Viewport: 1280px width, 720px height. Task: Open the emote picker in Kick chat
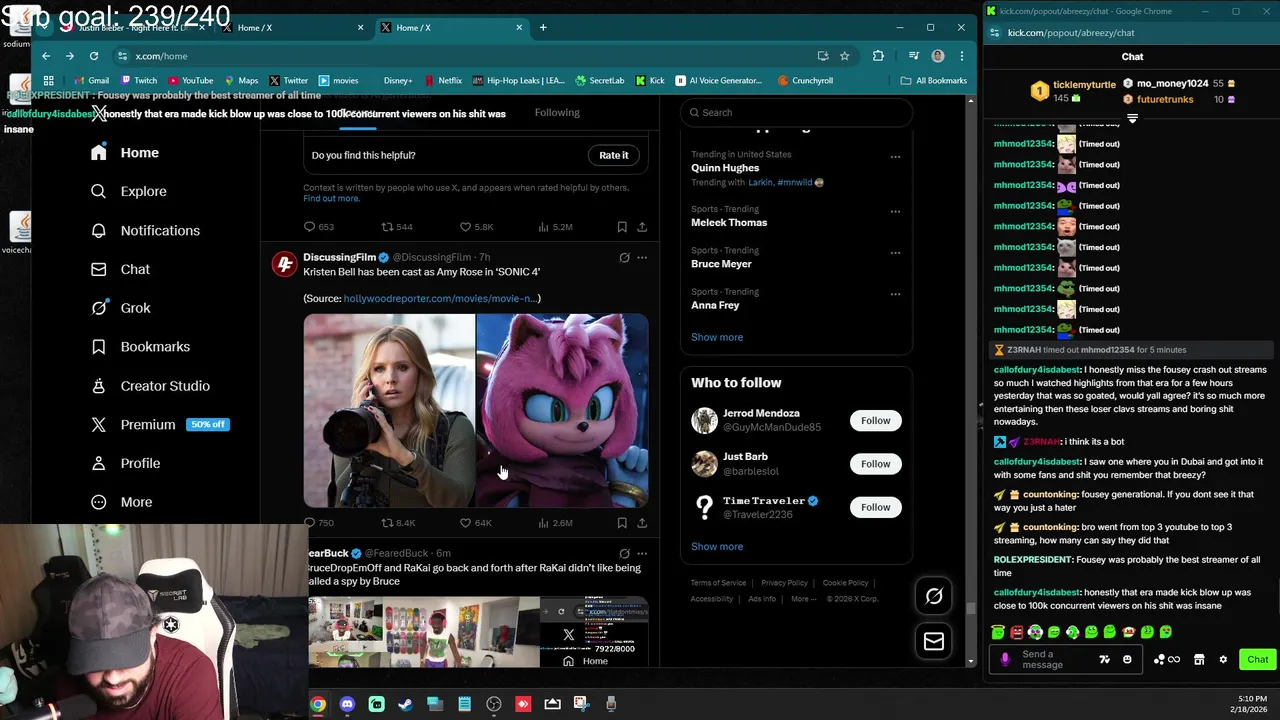pyautogui.click(x=1127, y=660)
